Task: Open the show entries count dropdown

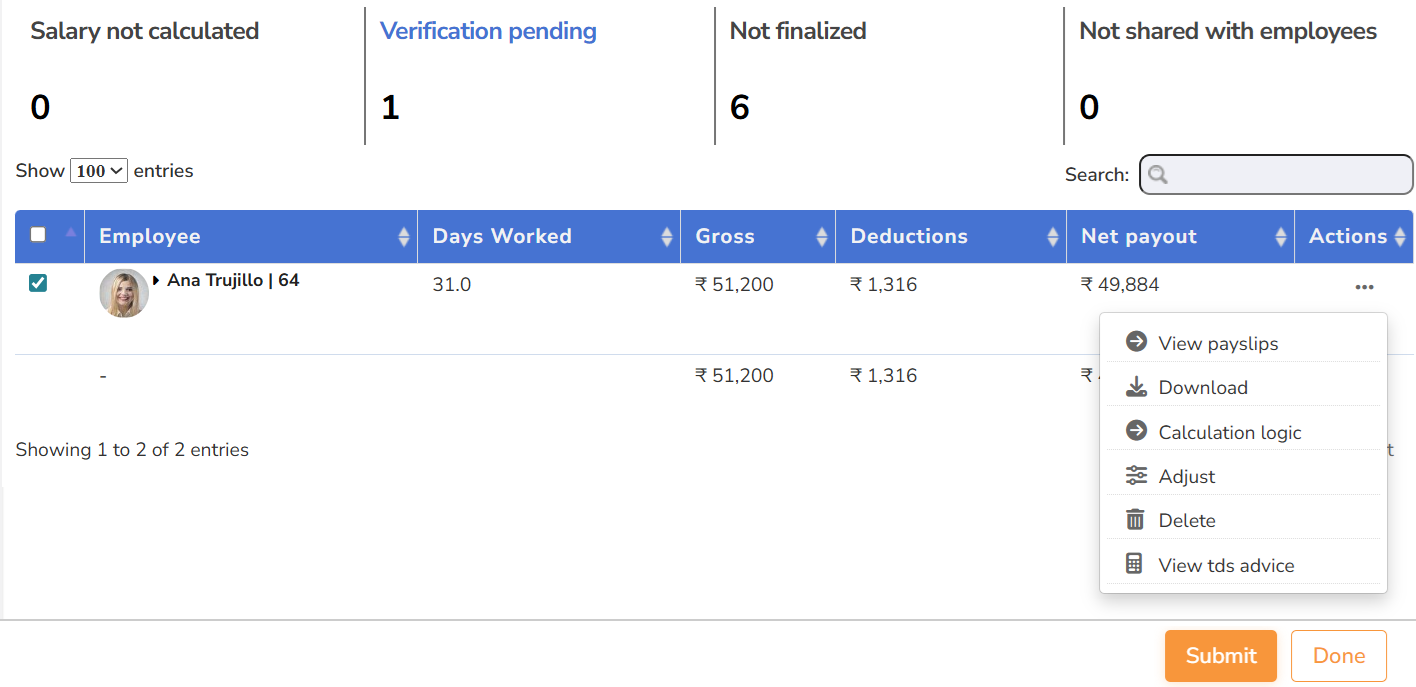Action: (x=99, y=171)
